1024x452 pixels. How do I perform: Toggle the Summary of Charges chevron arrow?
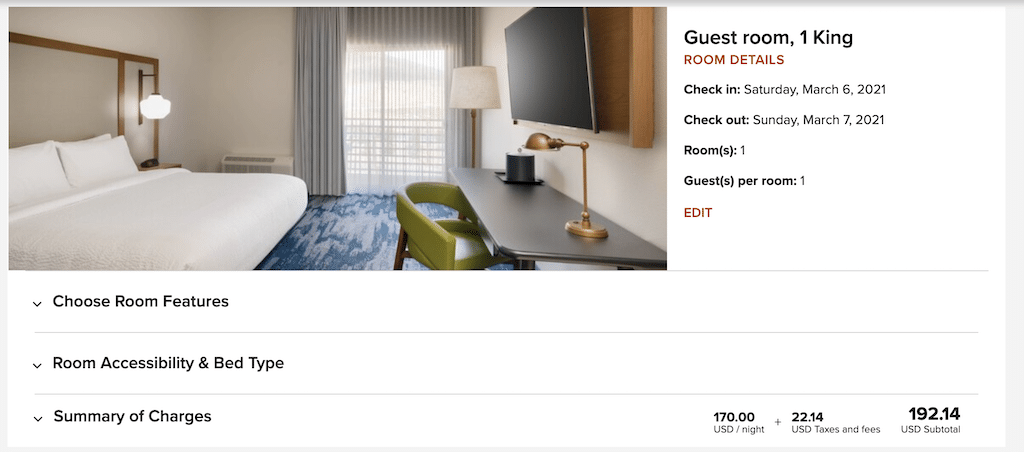(x=38, y=419)
